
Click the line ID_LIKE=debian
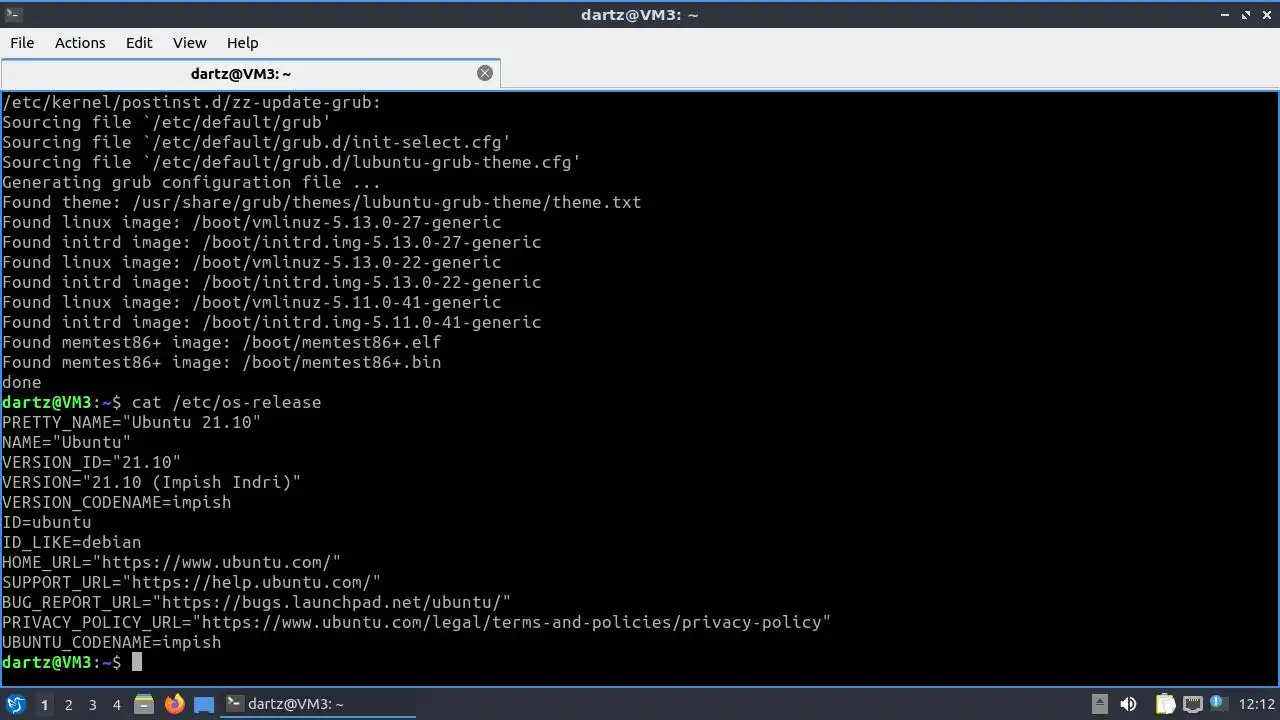[71, 542]
